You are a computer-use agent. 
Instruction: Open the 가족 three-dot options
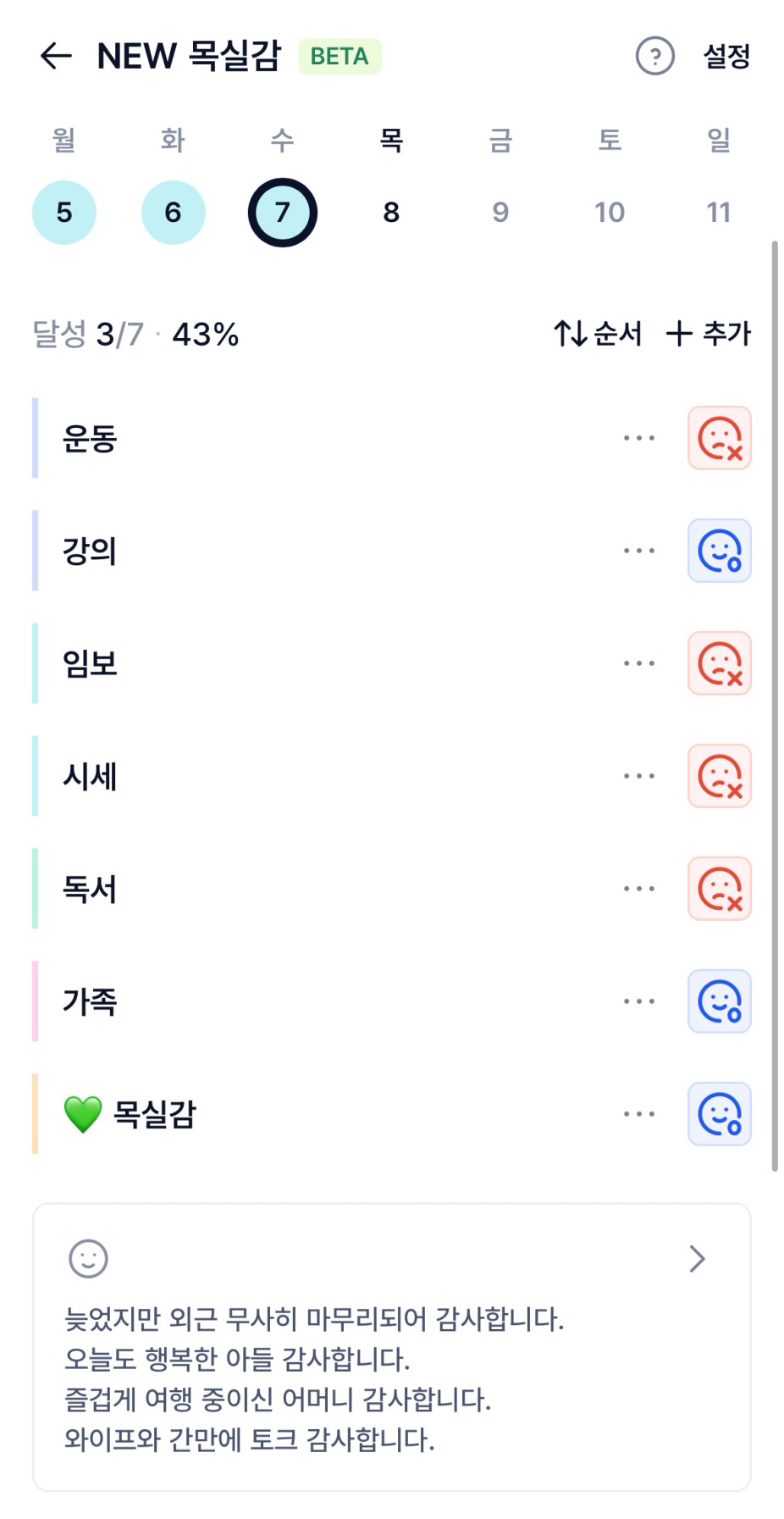tap(638, 1001)
